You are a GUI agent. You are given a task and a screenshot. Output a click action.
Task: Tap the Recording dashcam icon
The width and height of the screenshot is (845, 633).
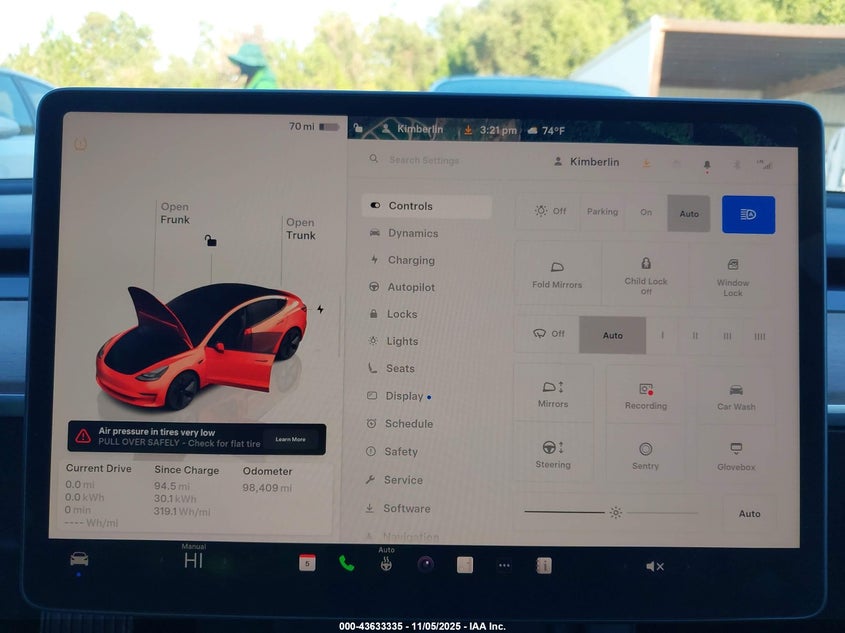click(x=646, y=395)
